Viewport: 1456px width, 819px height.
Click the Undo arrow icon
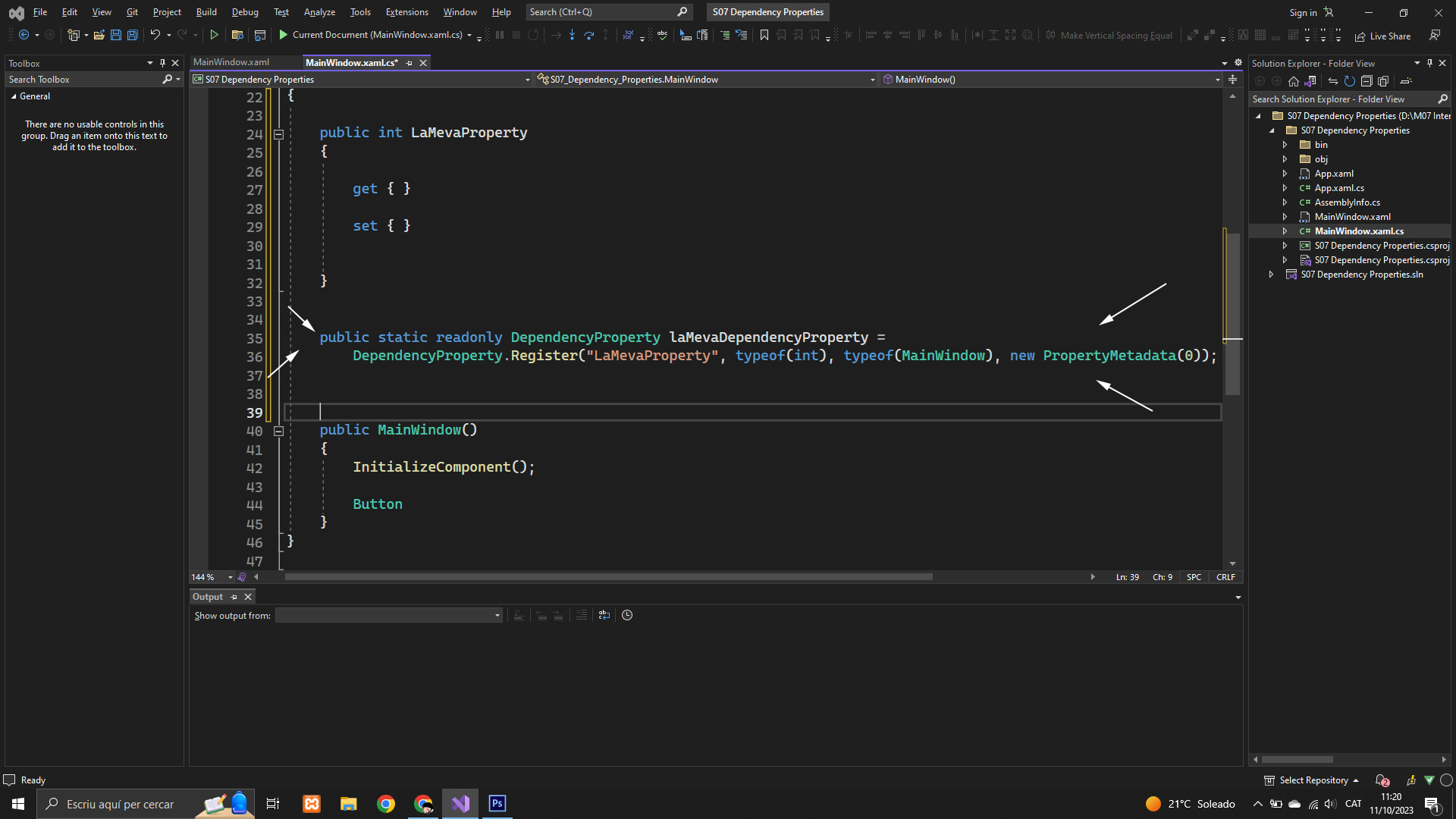point(155,35)
